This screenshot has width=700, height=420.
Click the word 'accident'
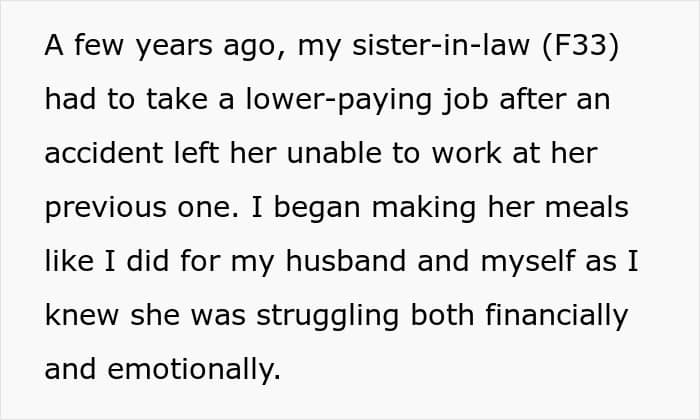click(104, 153)
